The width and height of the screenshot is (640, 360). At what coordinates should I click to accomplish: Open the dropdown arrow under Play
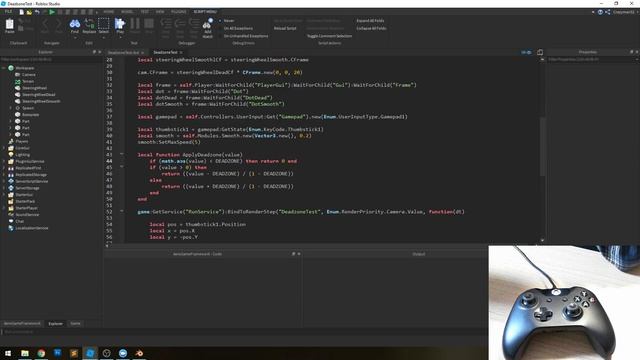click(x=120, y=37)
